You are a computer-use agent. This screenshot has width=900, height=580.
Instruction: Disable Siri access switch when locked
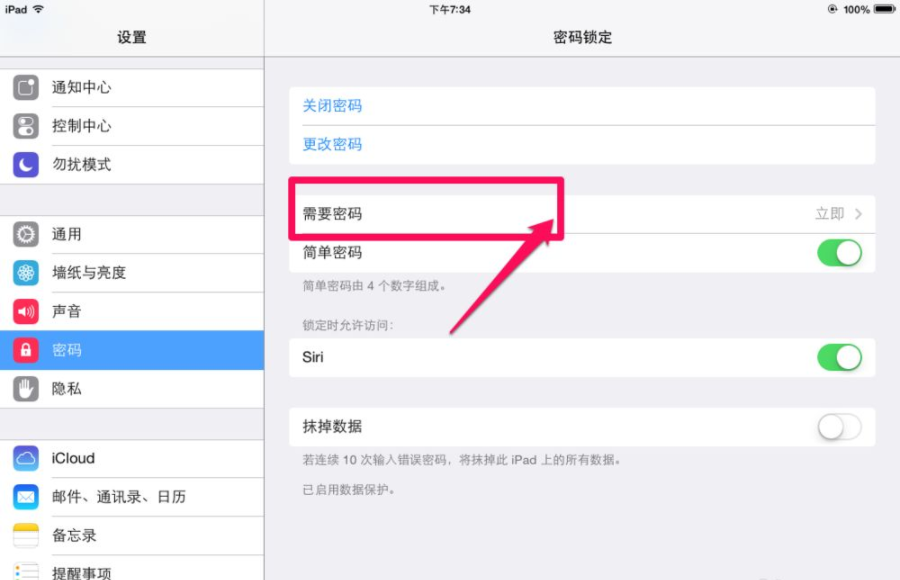(839, 357)
